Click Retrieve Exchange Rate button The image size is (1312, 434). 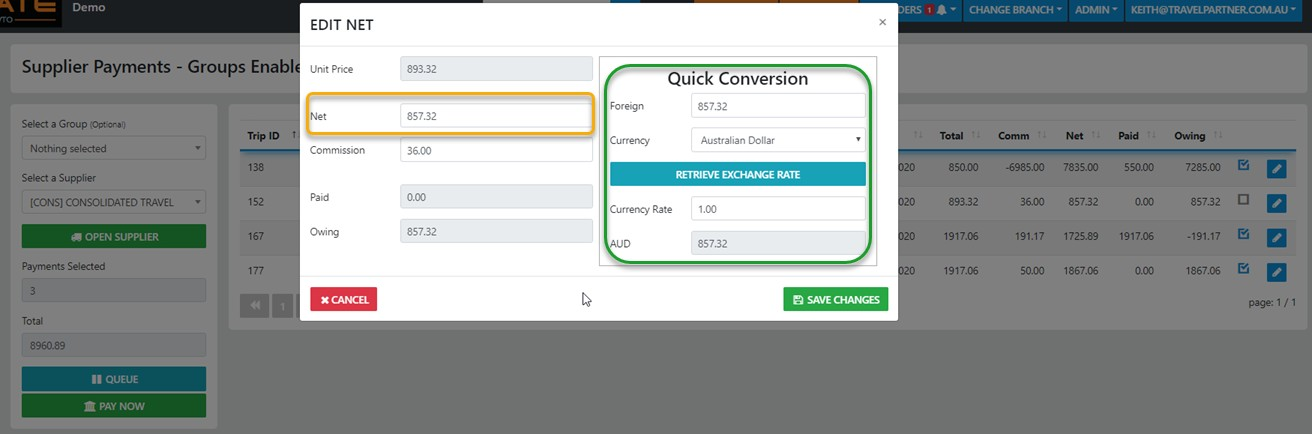tap(737, 174)
